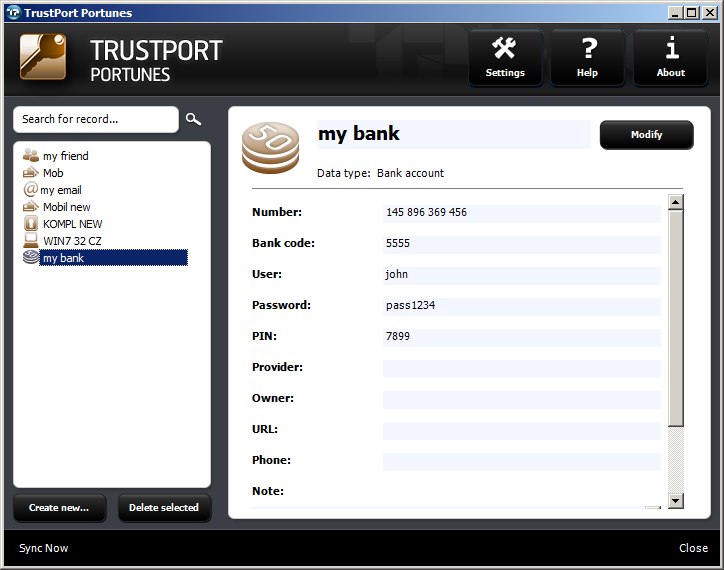Open Settings with the tools icon
724x570 pixels.
point(505,57)
